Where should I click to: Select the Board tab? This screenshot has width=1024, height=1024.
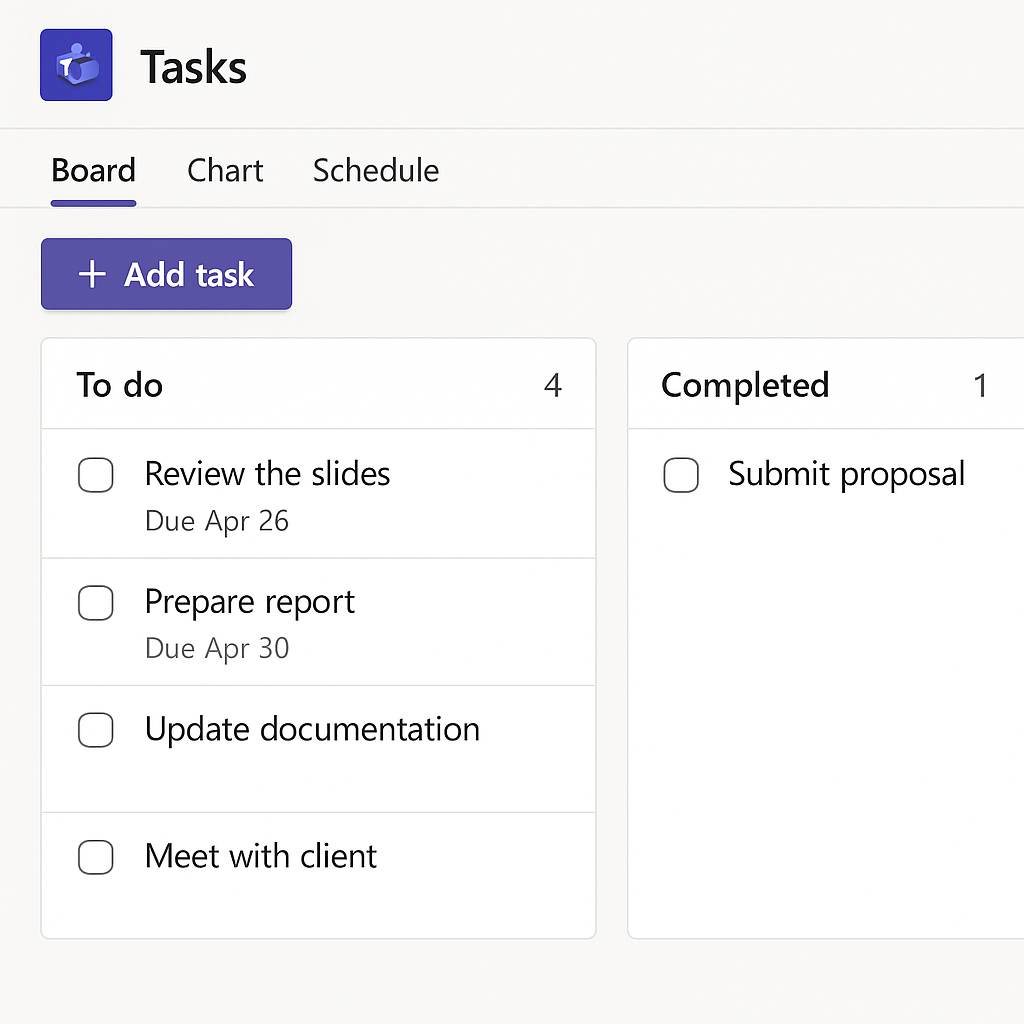(x=93, y=170)
